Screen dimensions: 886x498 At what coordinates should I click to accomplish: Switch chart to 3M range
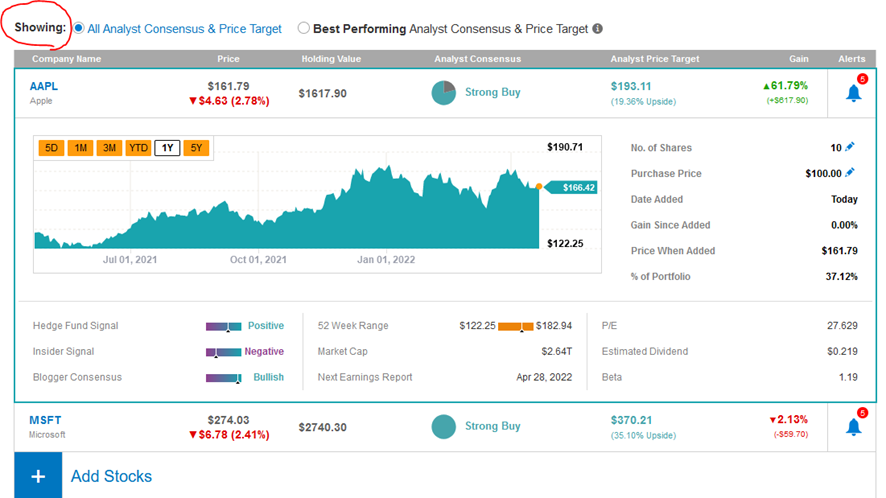coord(109,148)
